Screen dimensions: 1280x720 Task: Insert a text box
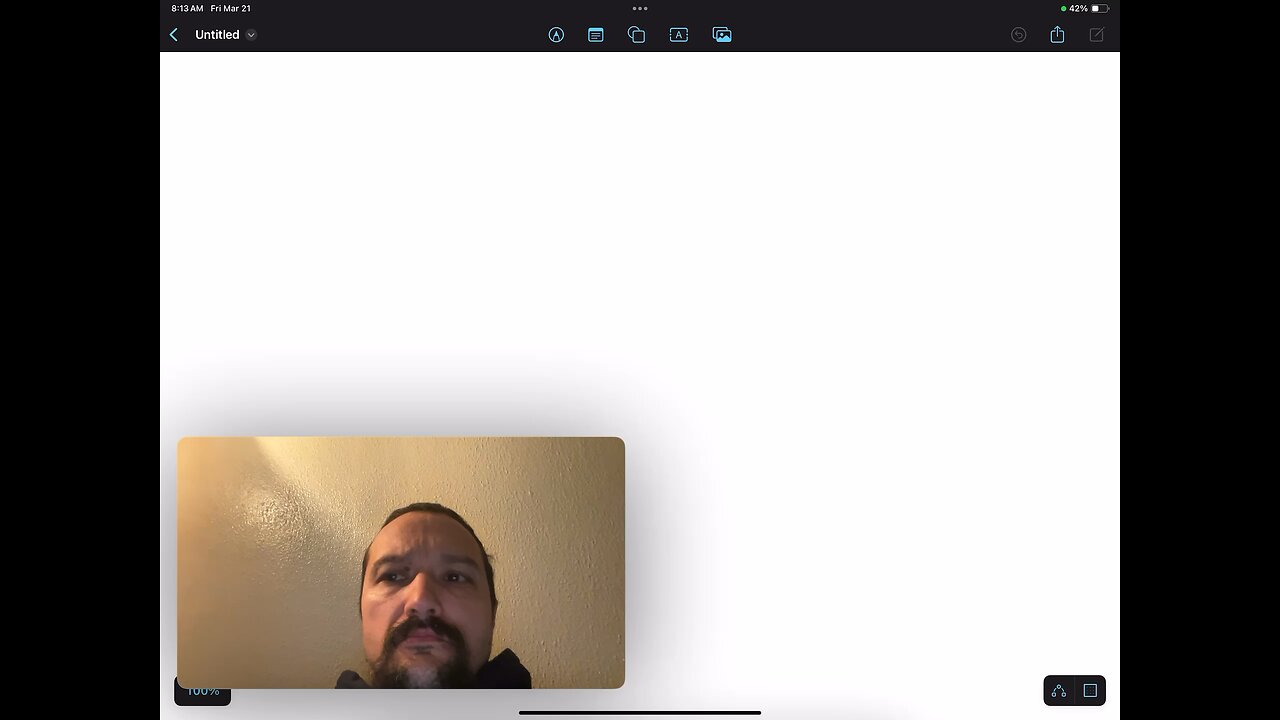[x=679, y=35]
